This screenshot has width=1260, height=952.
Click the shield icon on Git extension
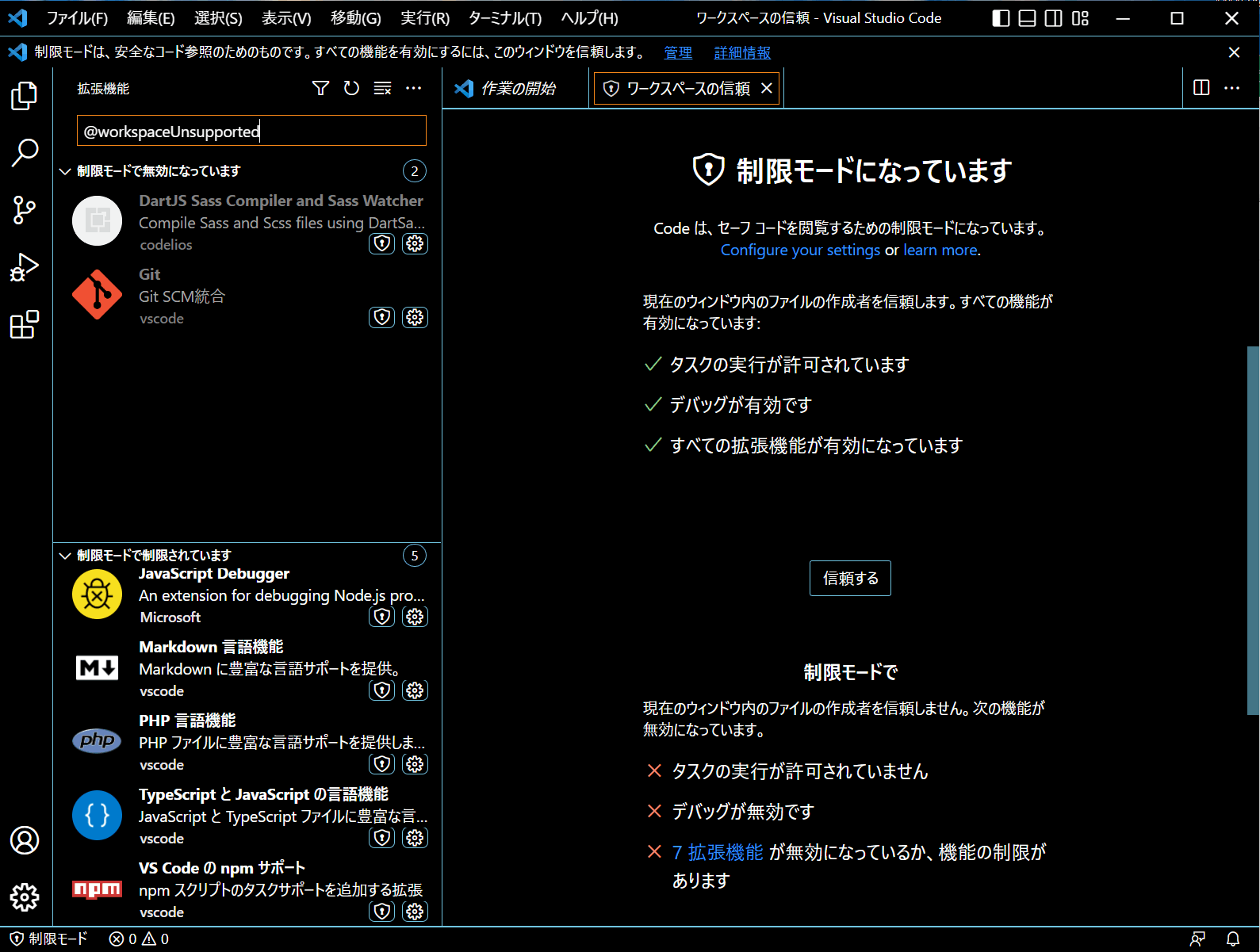point(382,317)
